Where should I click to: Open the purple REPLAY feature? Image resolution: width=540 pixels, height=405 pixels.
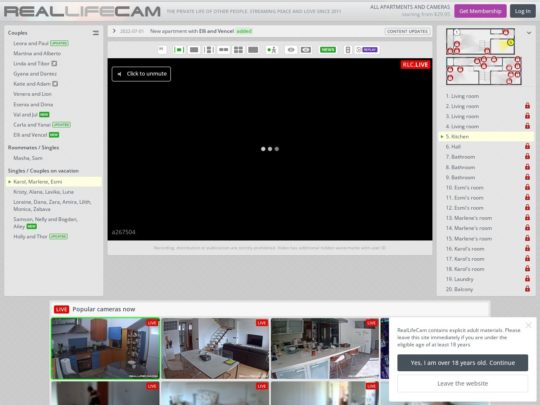pyautogui.click(x=370, y=50)
